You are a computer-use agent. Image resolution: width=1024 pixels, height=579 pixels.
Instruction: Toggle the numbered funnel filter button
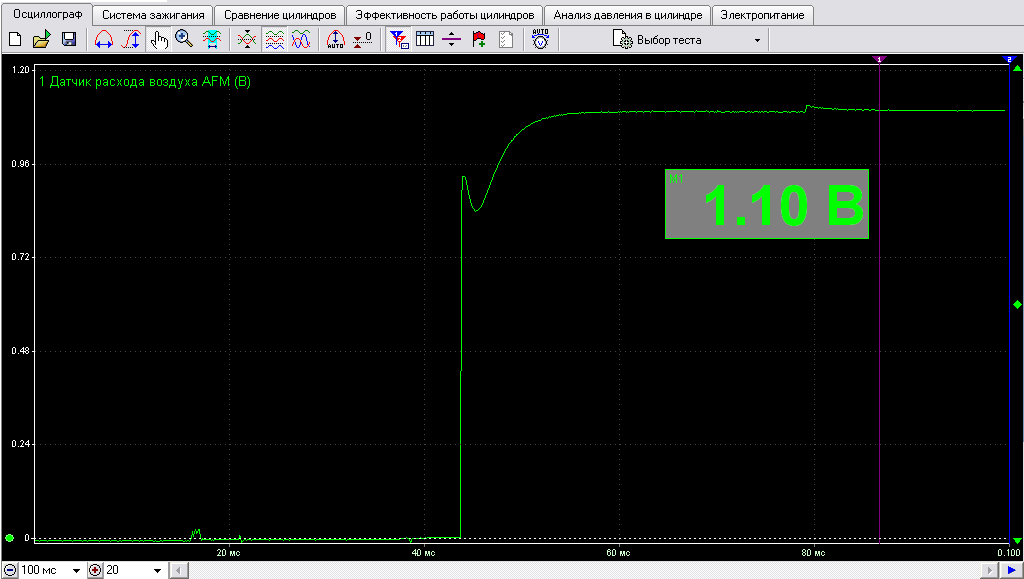[398, 40]
